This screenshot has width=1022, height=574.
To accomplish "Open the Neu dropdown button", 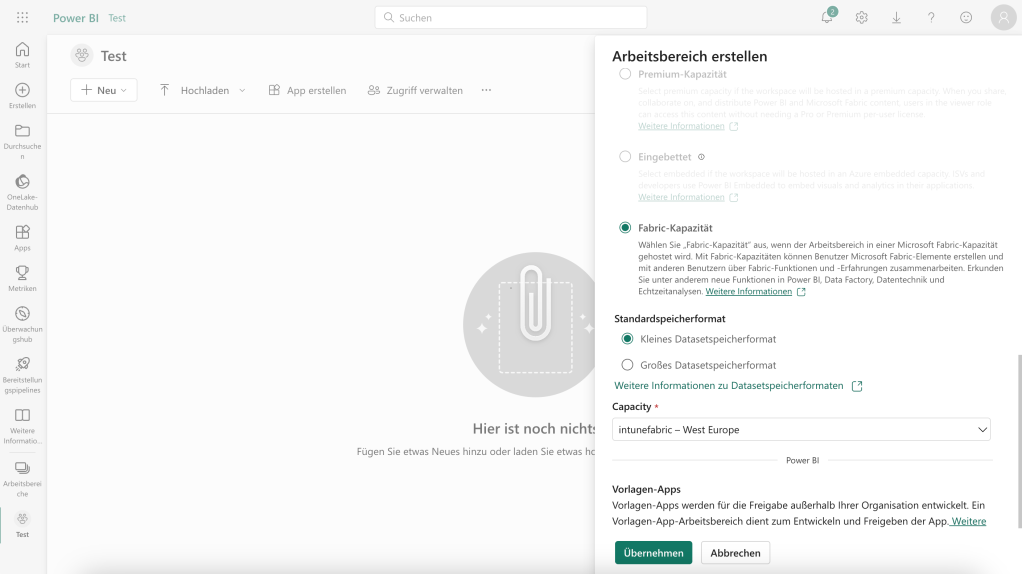I will 104,90.
